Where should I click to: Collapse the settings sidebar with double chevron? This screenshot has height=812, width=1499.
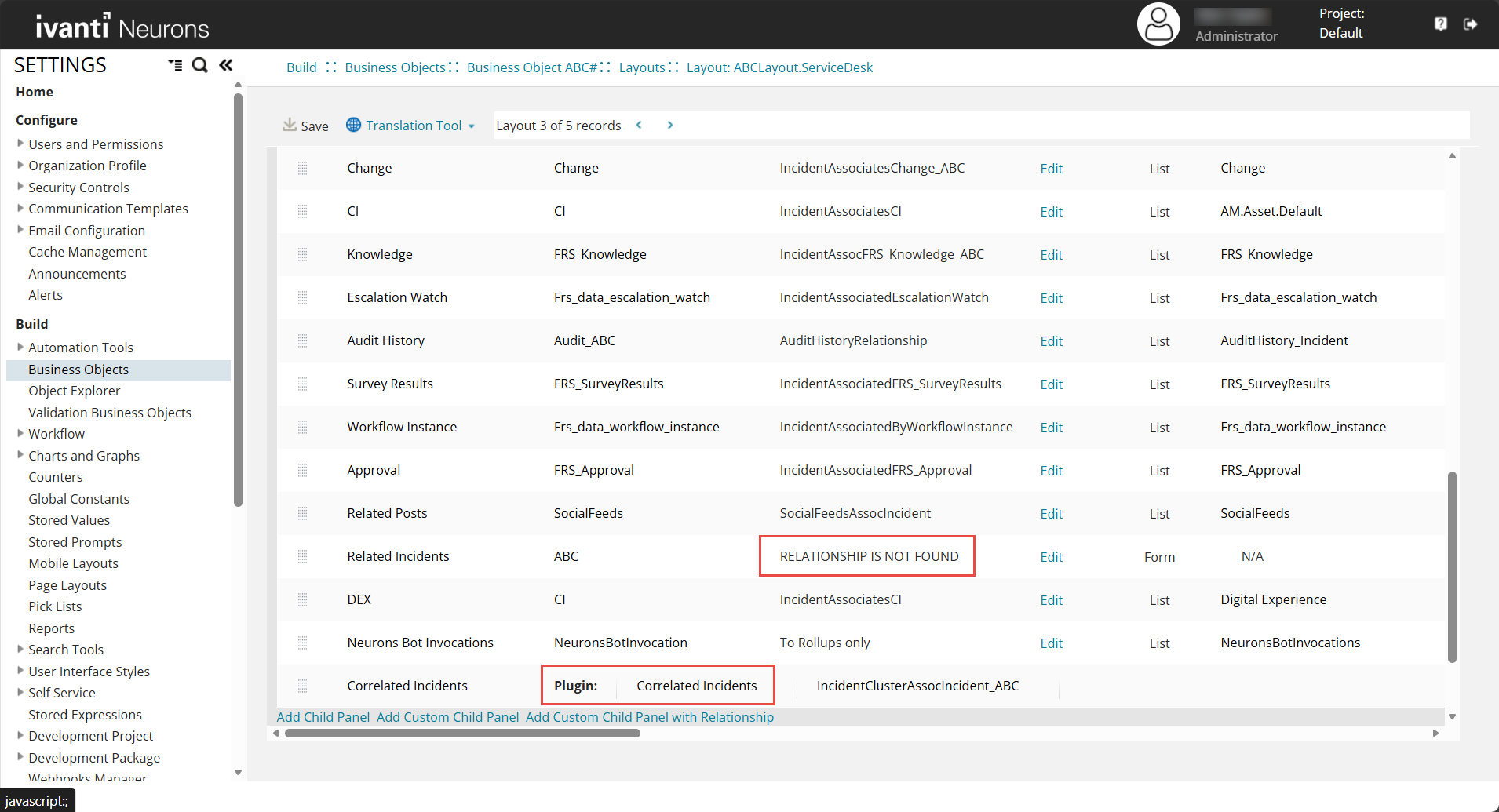point(226,65)
